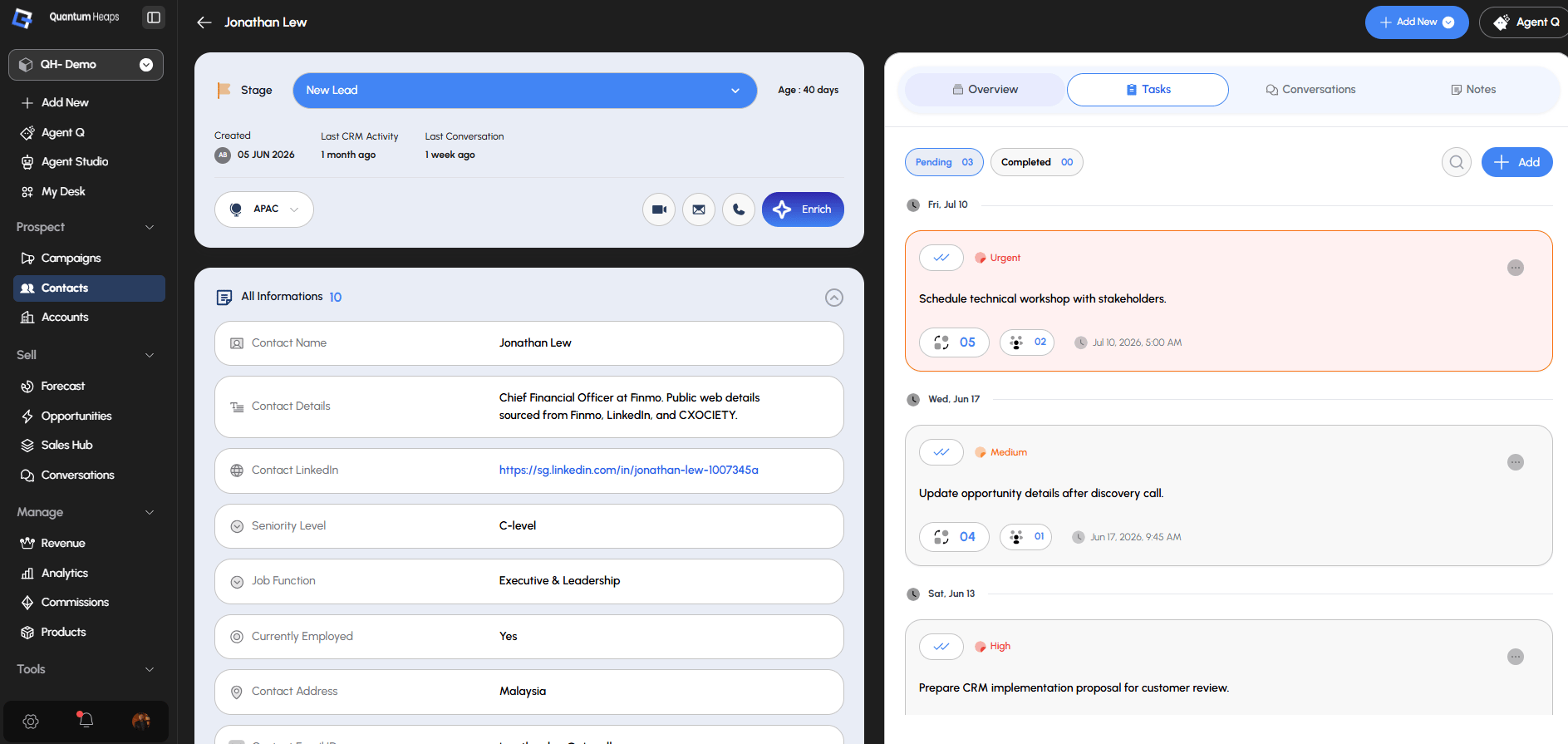Mark the Urgent workshop task complete
This screenshot has width=1568, height=744.
(941, 258)
